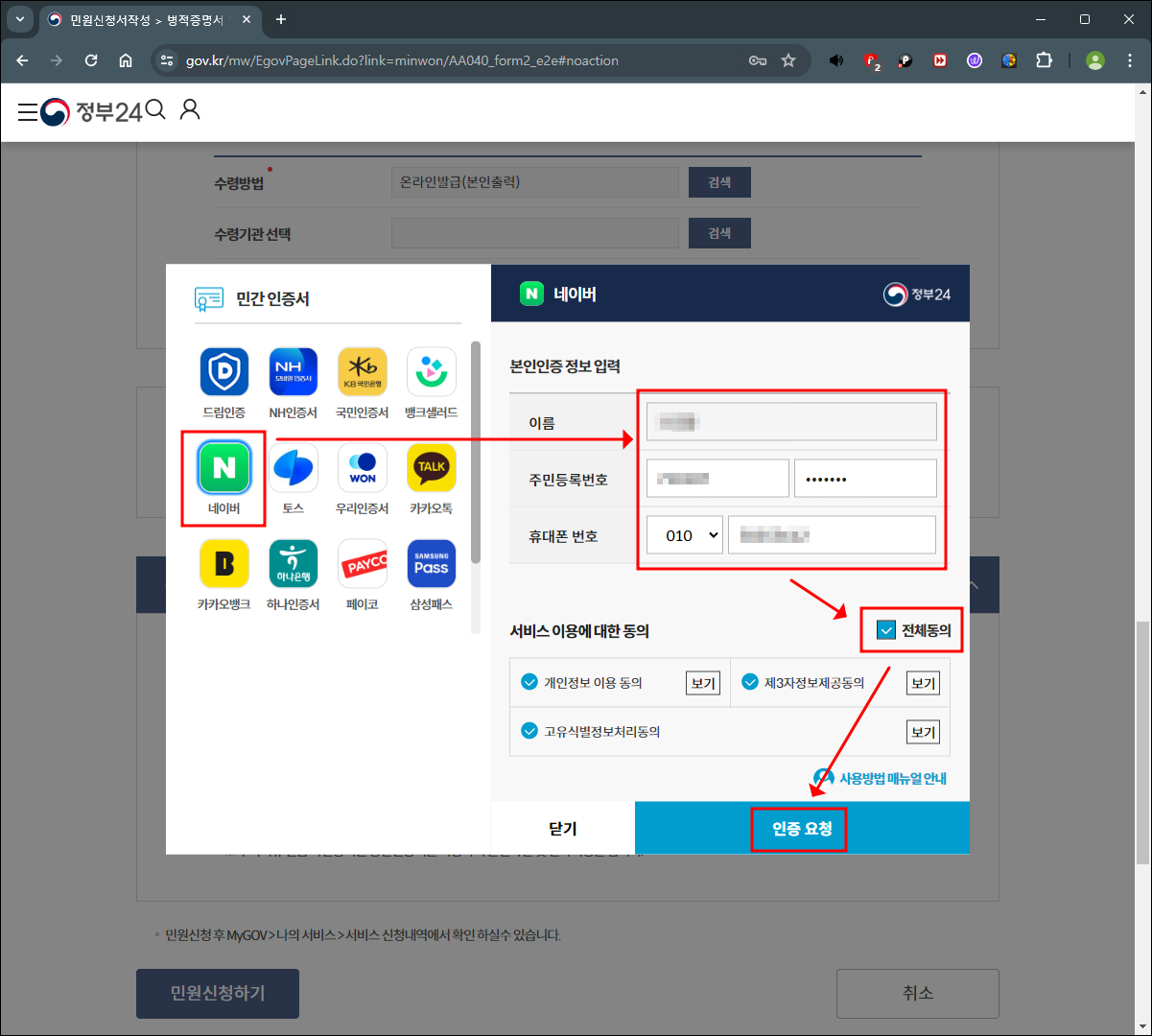Click the page vertical scrollbar
The width and height of the screenshot is (1152, 1036).
click(1141, 742)
